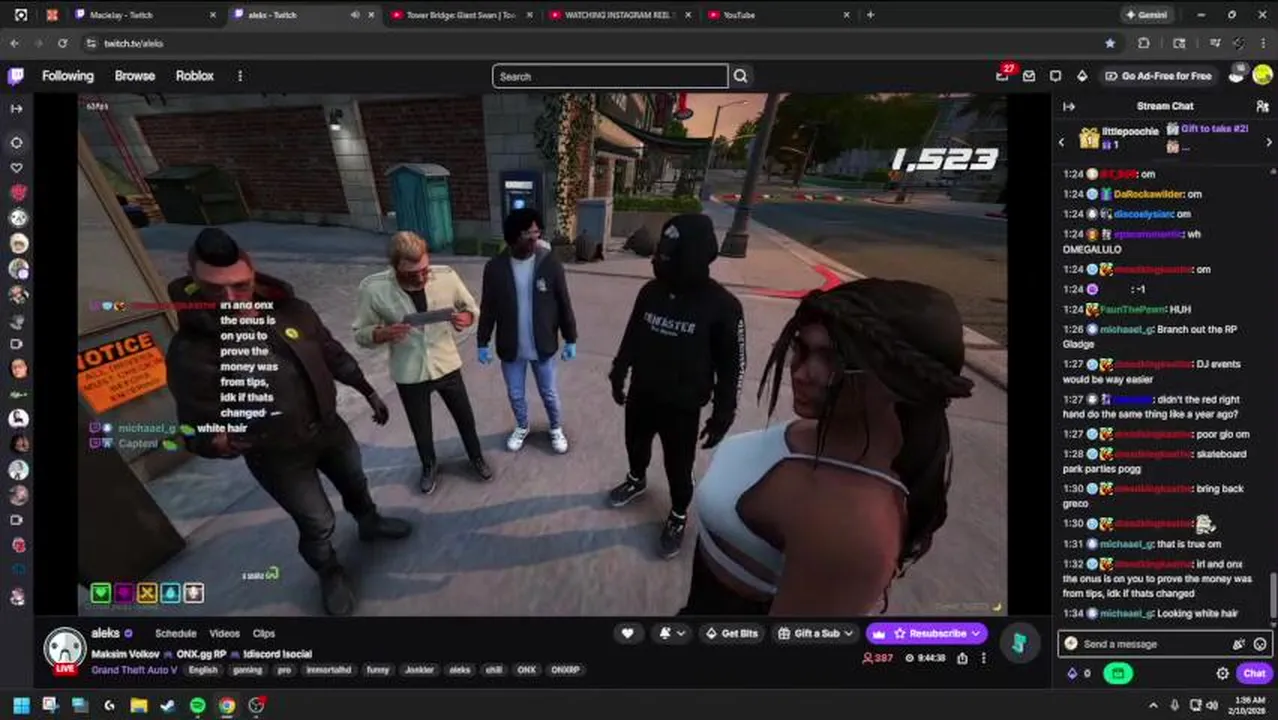
Task: Click the green channel points claim button
Action: [x=1118, y=674]
